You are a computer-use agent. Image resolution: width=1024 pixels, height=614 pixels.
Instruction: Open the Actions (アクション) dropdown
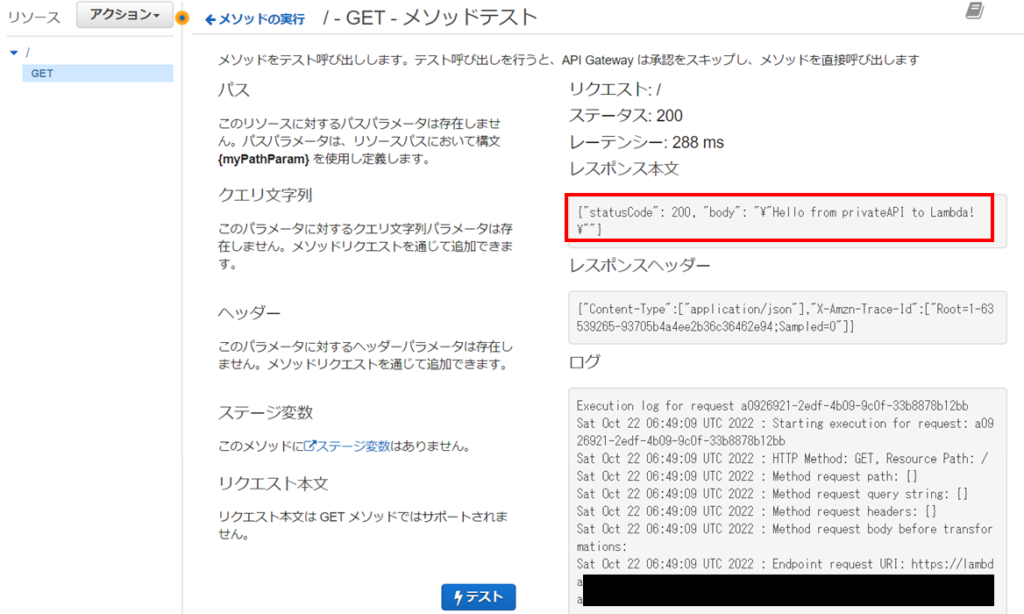(124, 14)
